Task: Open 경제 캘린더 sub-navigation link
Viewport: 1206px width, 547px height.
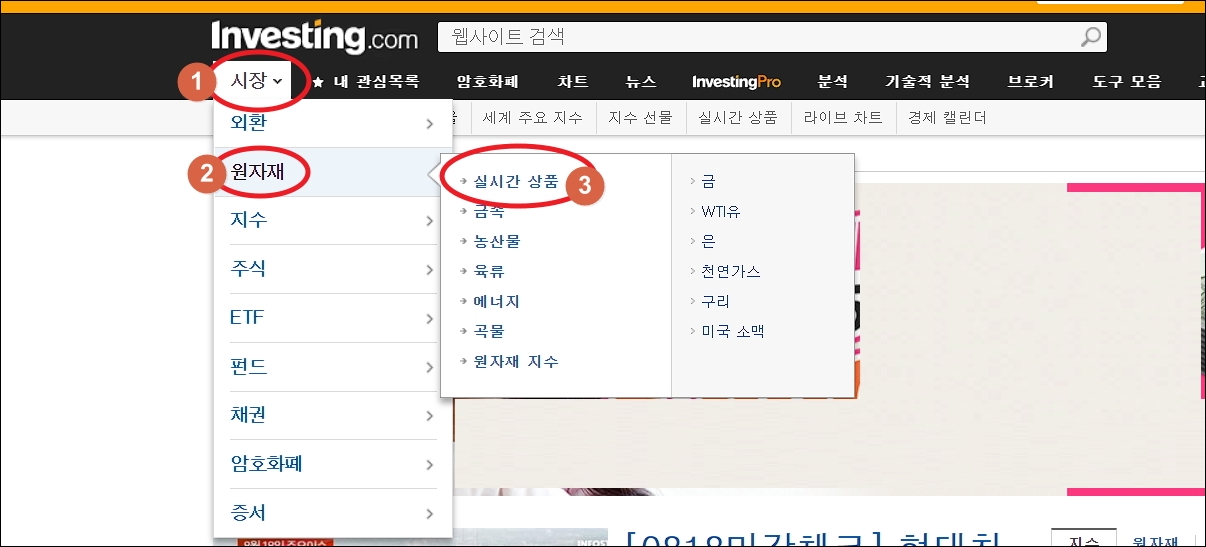Action: point(947,118)
